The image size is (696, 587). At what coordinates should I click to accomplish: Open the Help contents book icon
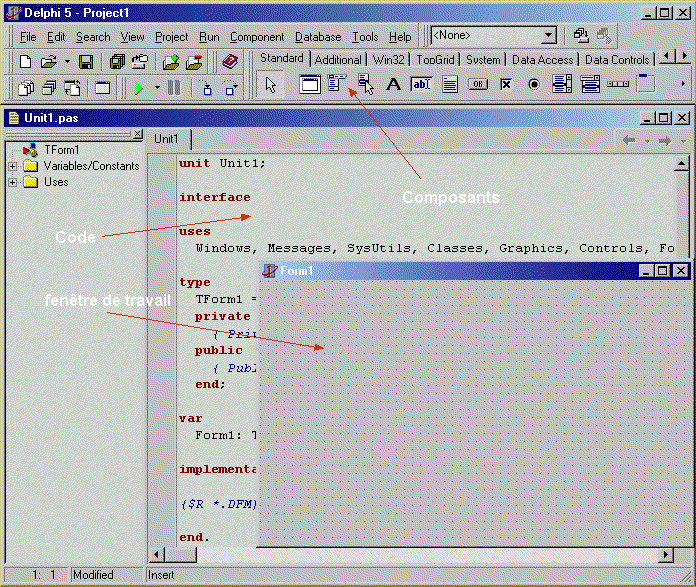[x=229, y=61]
